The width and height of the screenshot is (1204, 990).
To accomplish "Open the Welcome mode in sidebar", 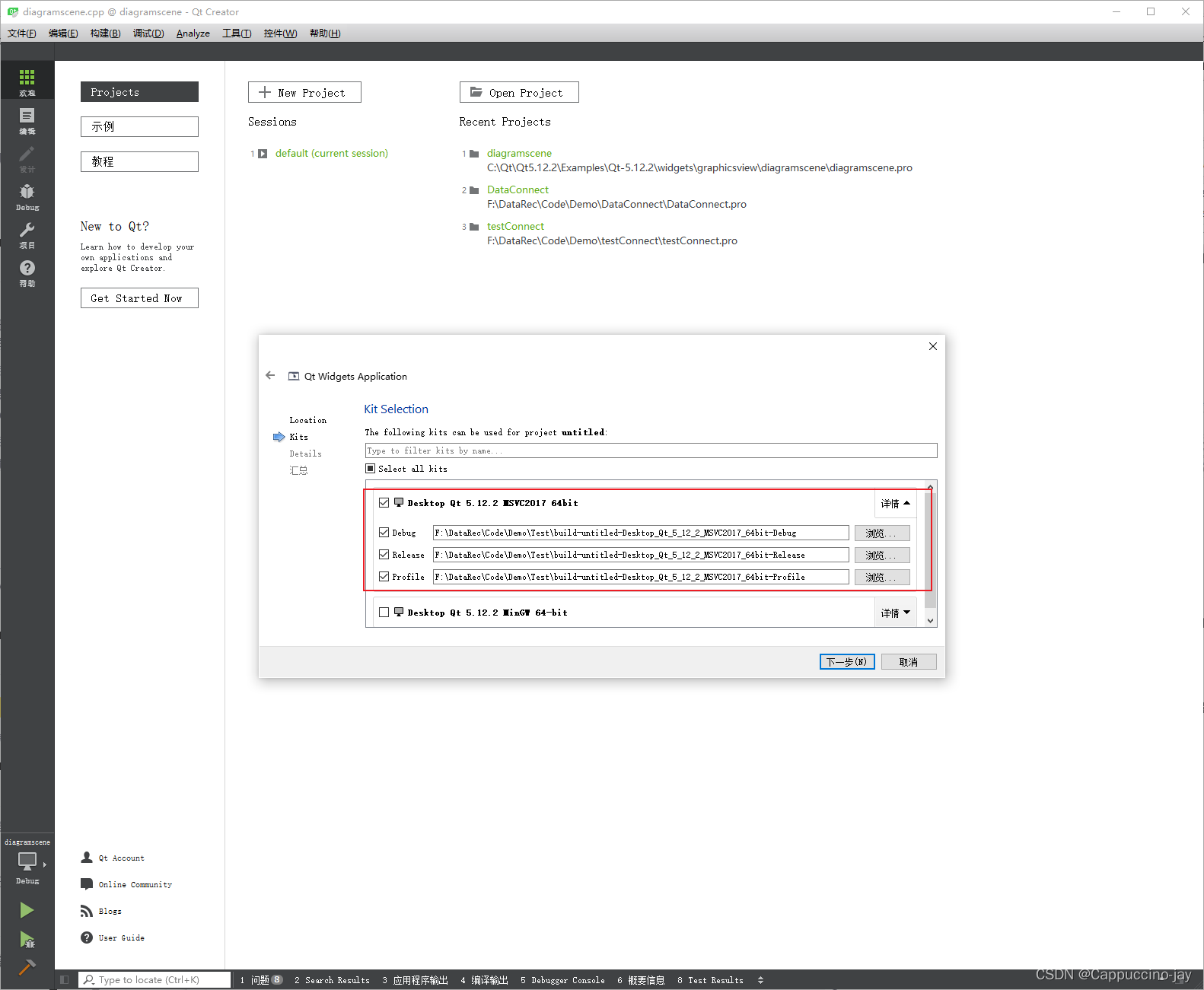I will (27, 80).
